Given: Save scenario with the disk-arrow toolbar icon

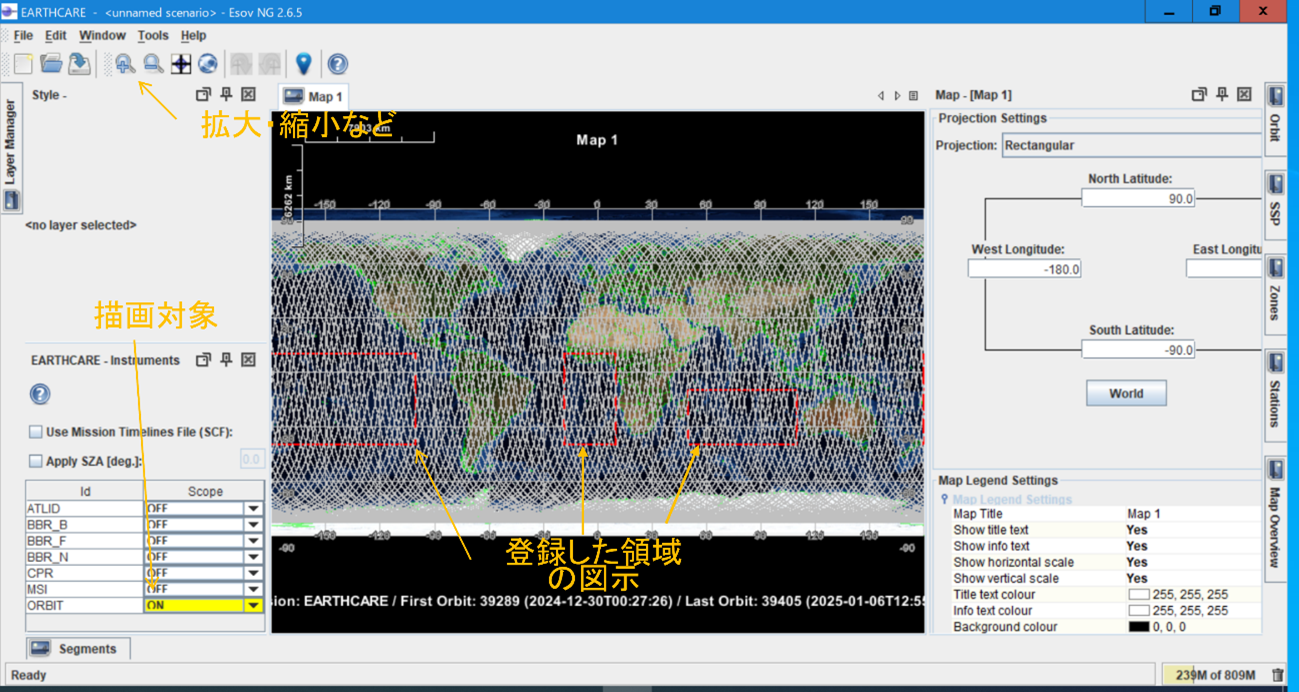Looking at the screenshot, I should click(79, 64).
